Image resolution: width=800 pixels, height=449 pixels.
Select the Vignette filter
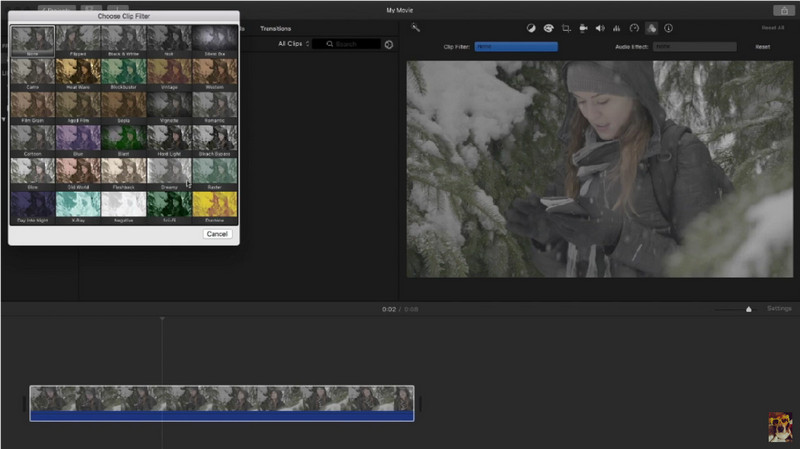click(169, 107)
